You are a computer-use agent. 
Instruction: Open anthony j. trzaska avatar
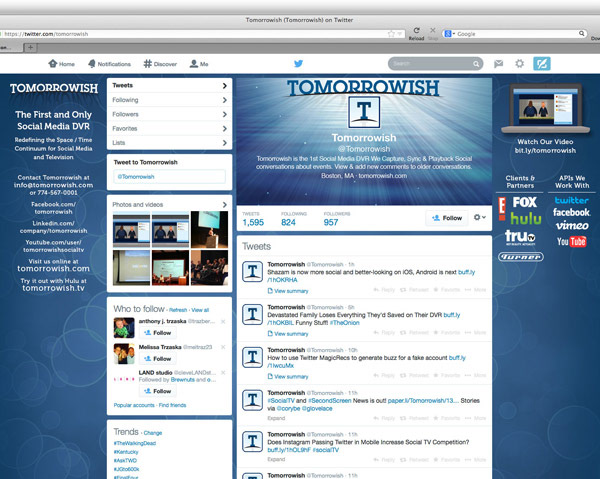[124, 328]
